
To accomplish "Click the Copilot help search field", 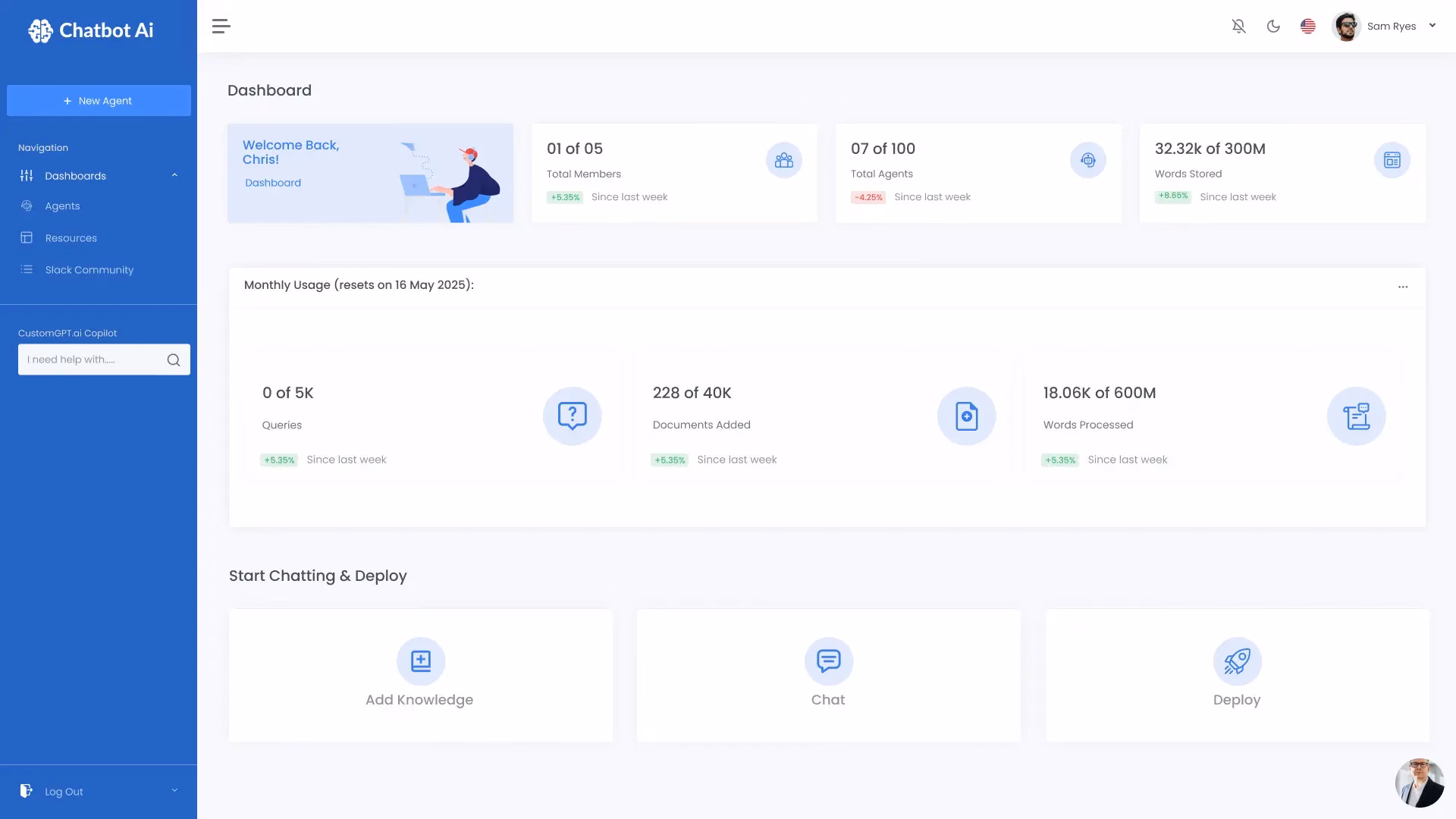I will point(91,359).
